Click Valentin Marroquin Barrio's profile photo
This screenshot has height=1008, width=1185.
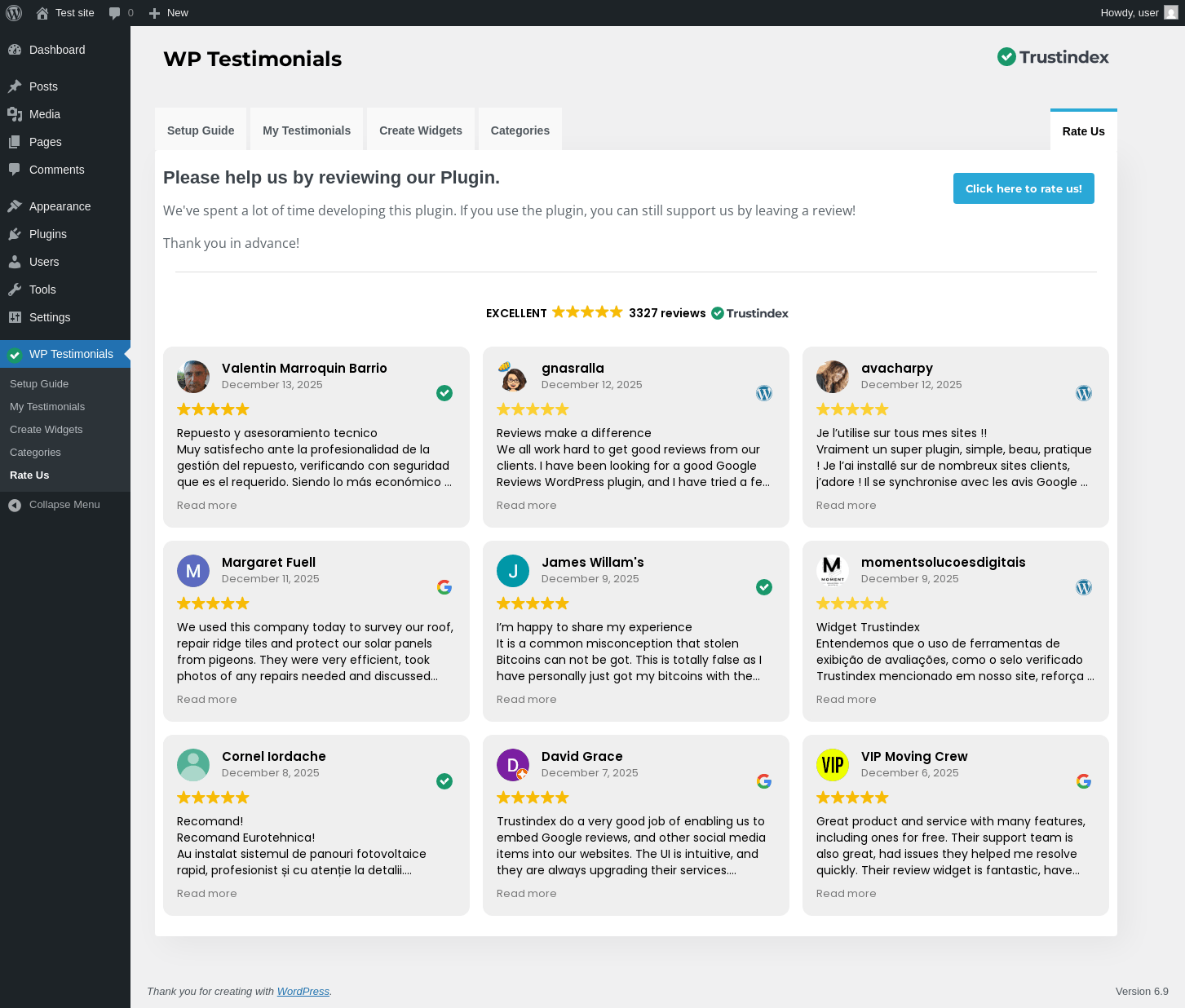(193, 377)
